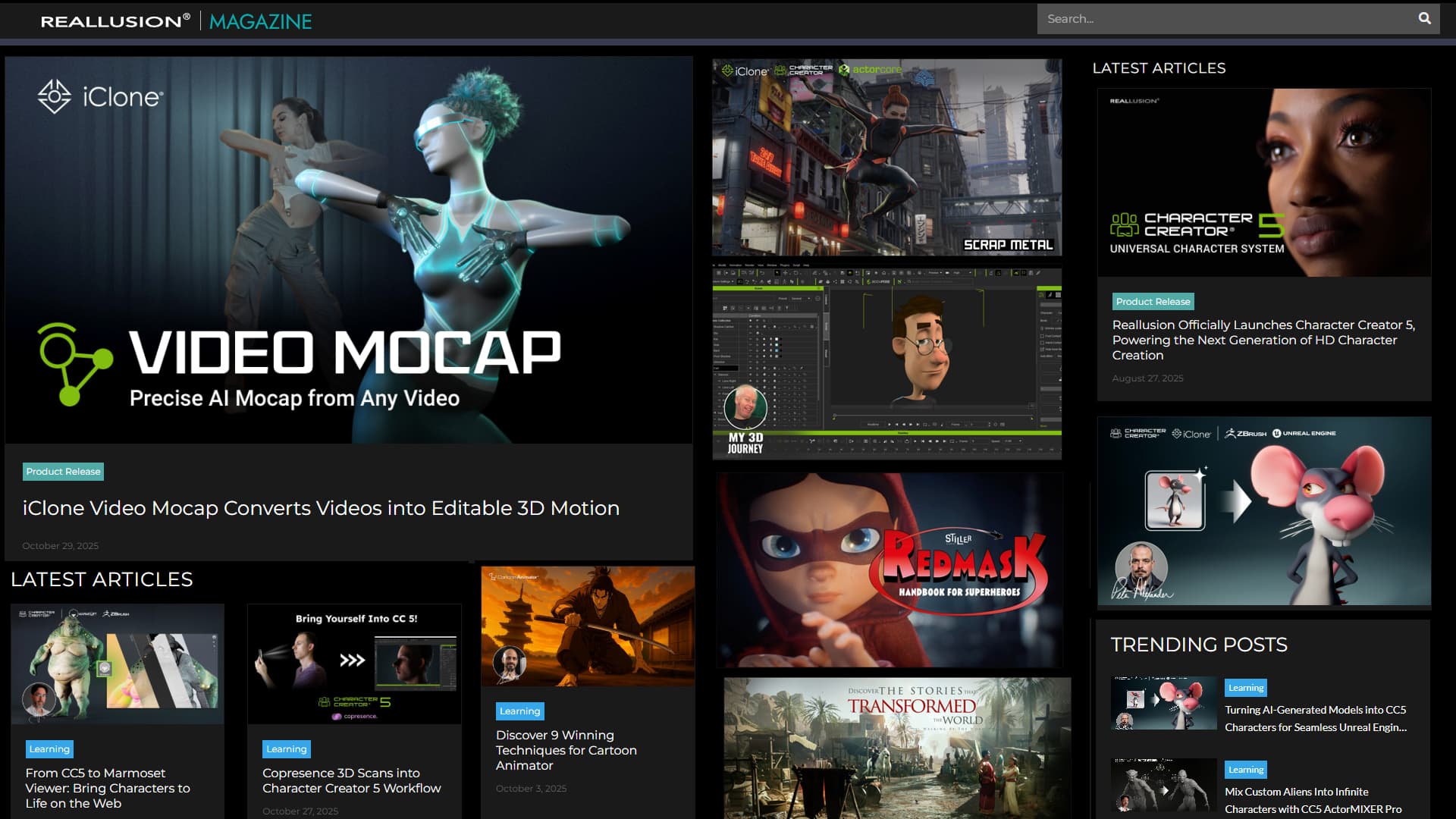Screen dimensions: 1456x819
Task: Open From CC5 to Marmoset Viewer article
Action: pos(108,788)
